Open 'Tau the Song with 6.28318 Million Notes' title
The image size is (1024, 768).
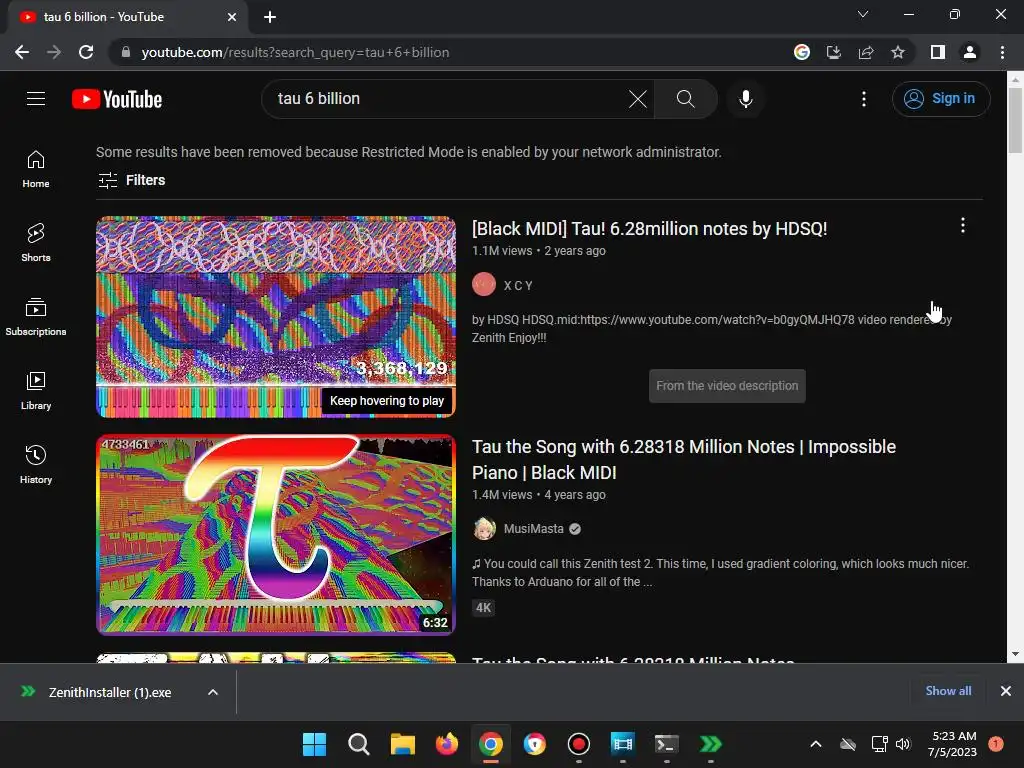[684, 460]
